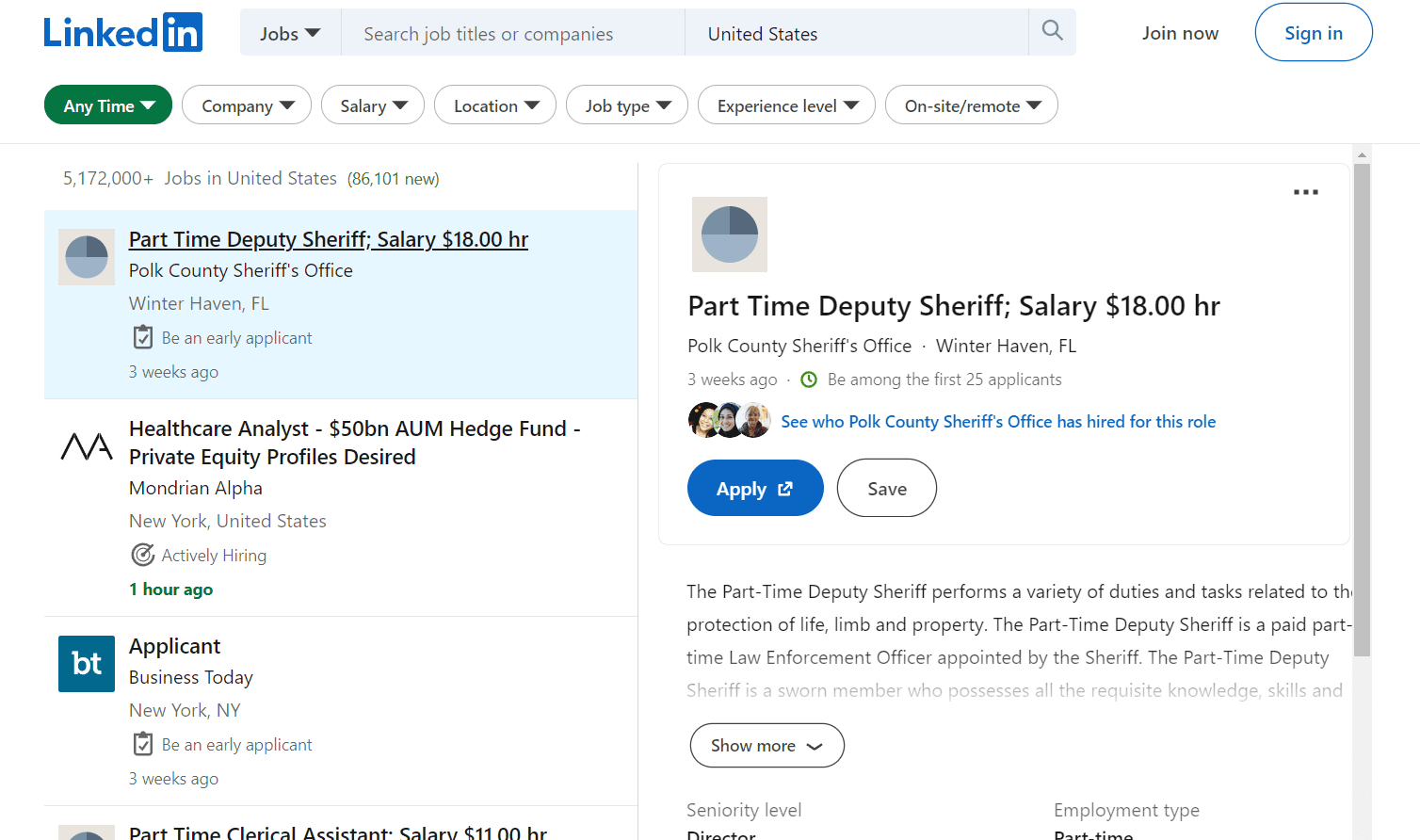Click the Apply button

click(x=755, y=488)
